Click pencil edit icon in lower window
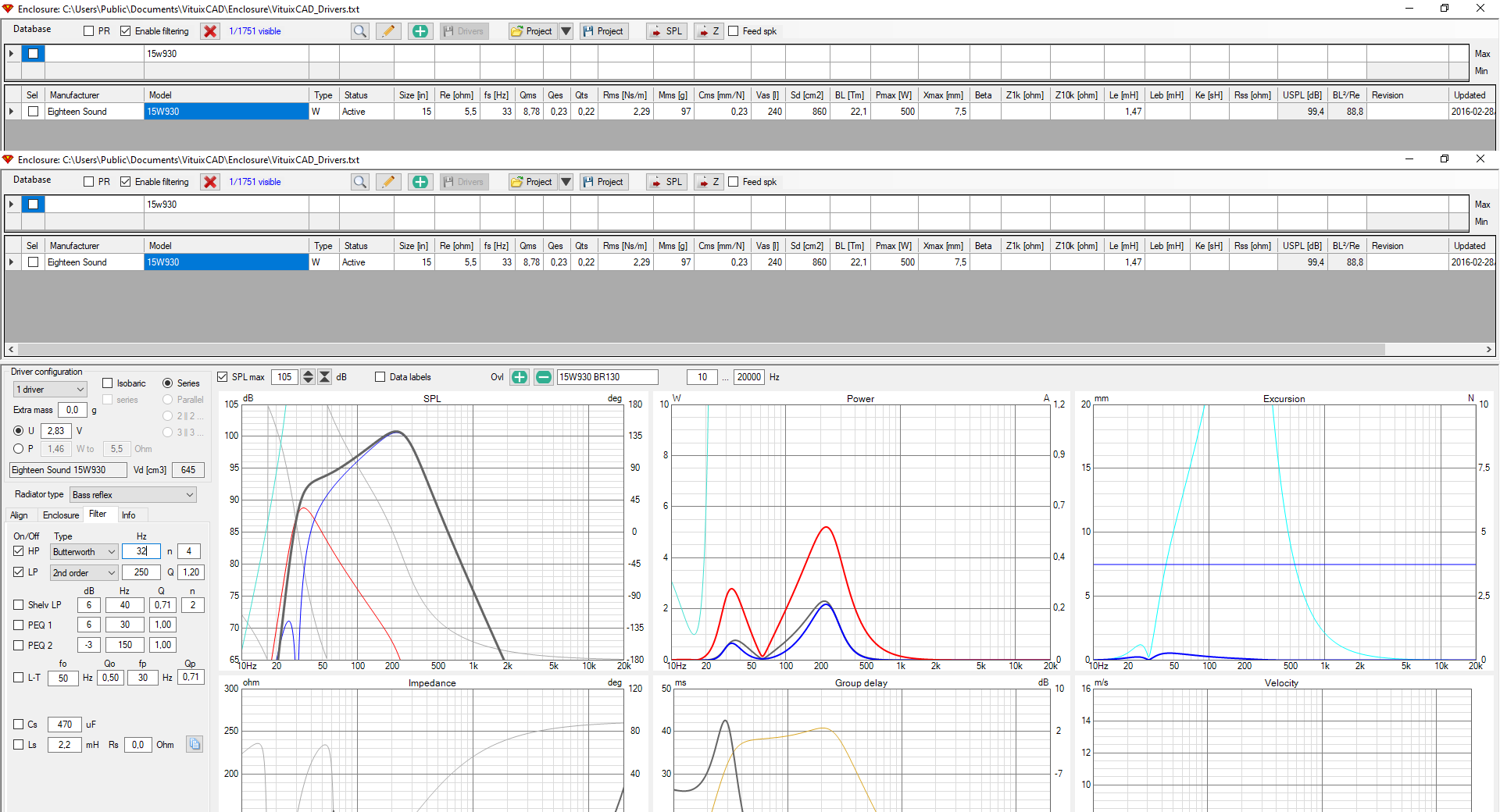The image size is (1500, 812). tap(388, 182)
